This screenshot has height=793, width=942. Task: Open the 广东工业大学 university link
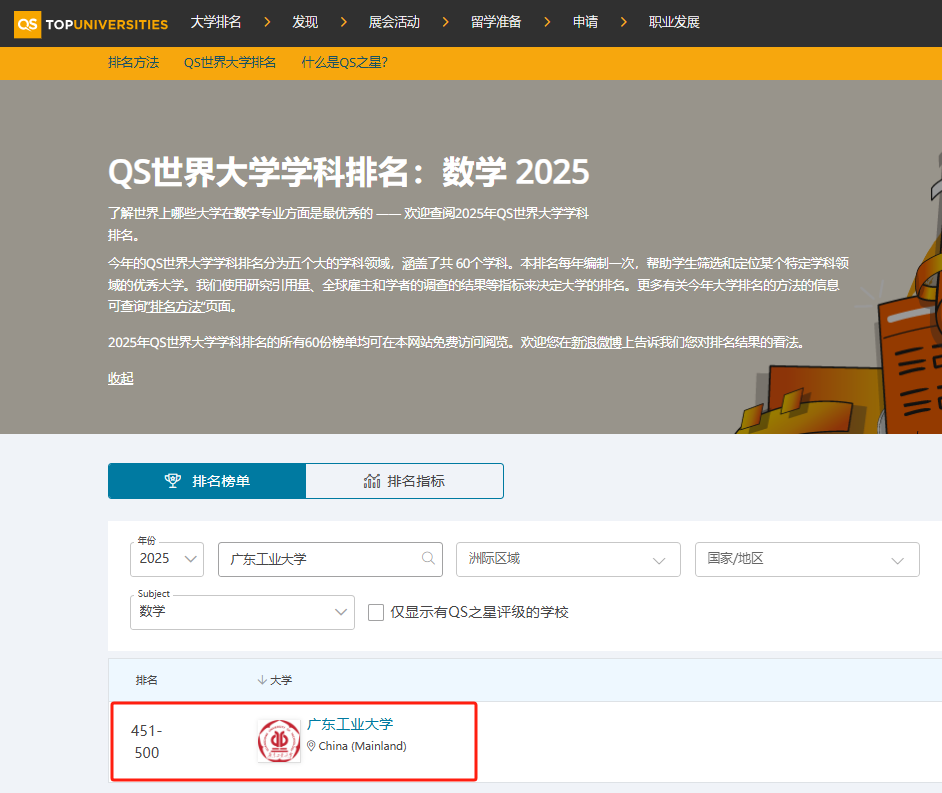(x=350, y=724)
